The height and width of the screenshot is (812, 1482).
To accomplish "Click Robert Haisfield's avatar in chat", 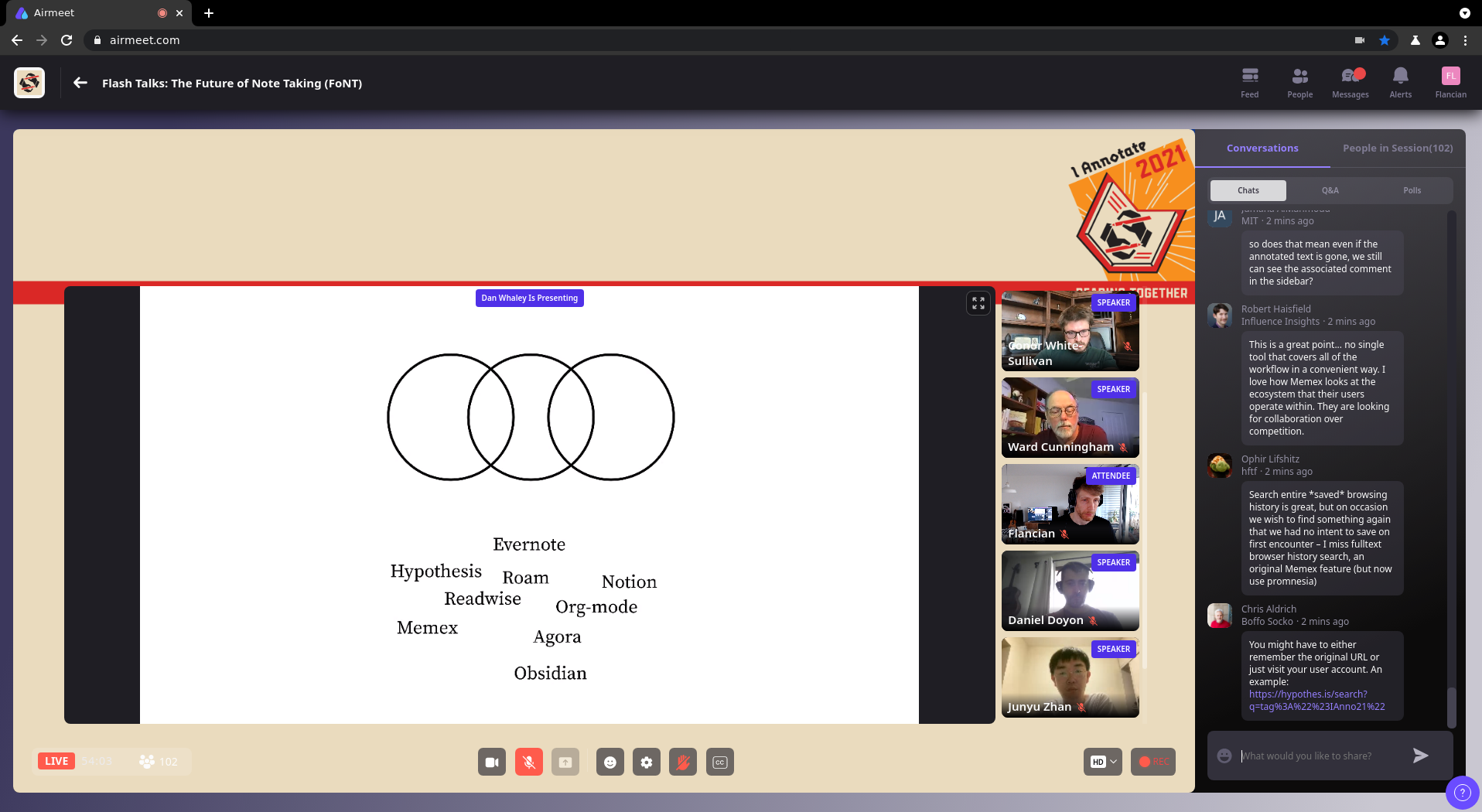I will pyautogui.click(x=1220, y=316).
